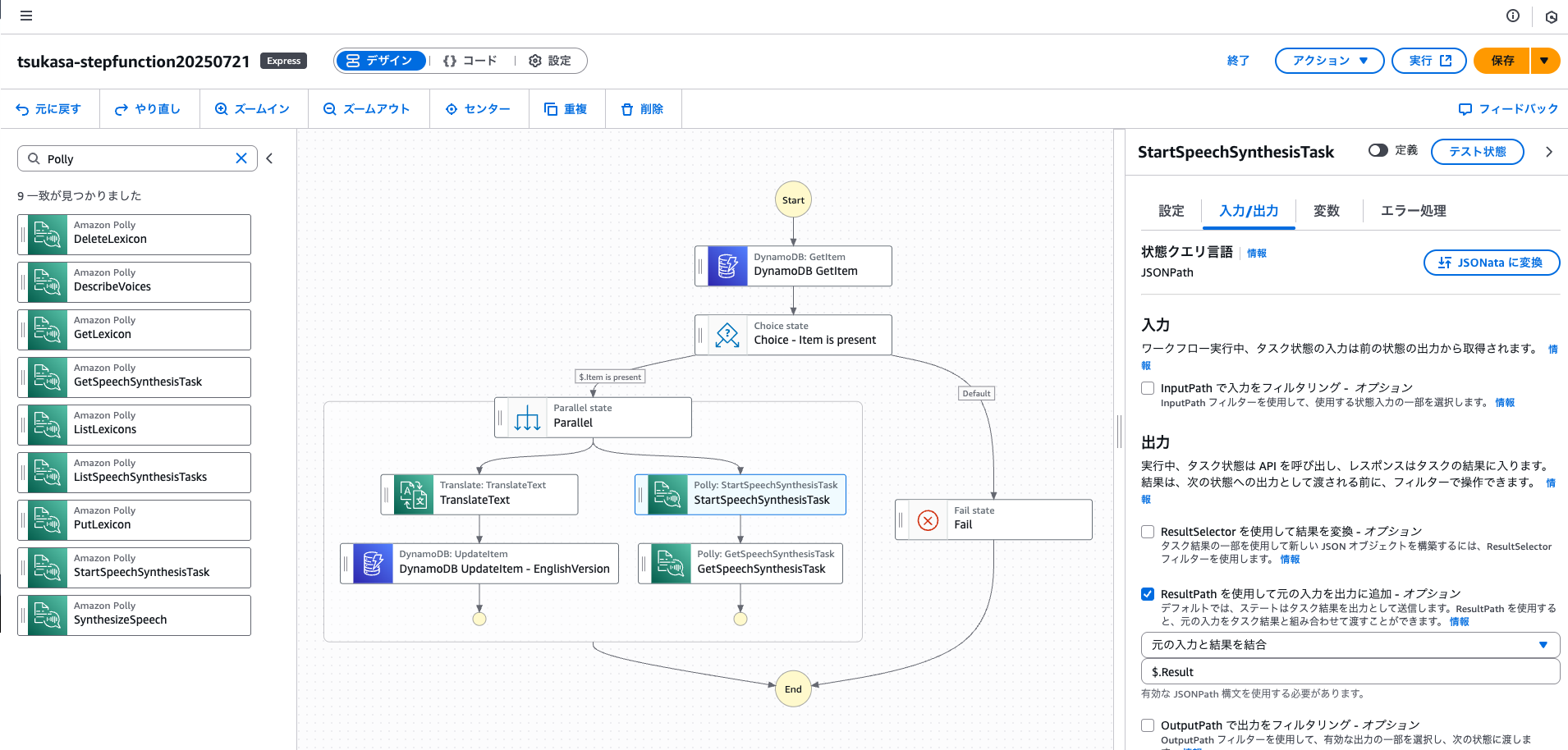
Task: Click the End node of the workflow
Action: (793, 689)
